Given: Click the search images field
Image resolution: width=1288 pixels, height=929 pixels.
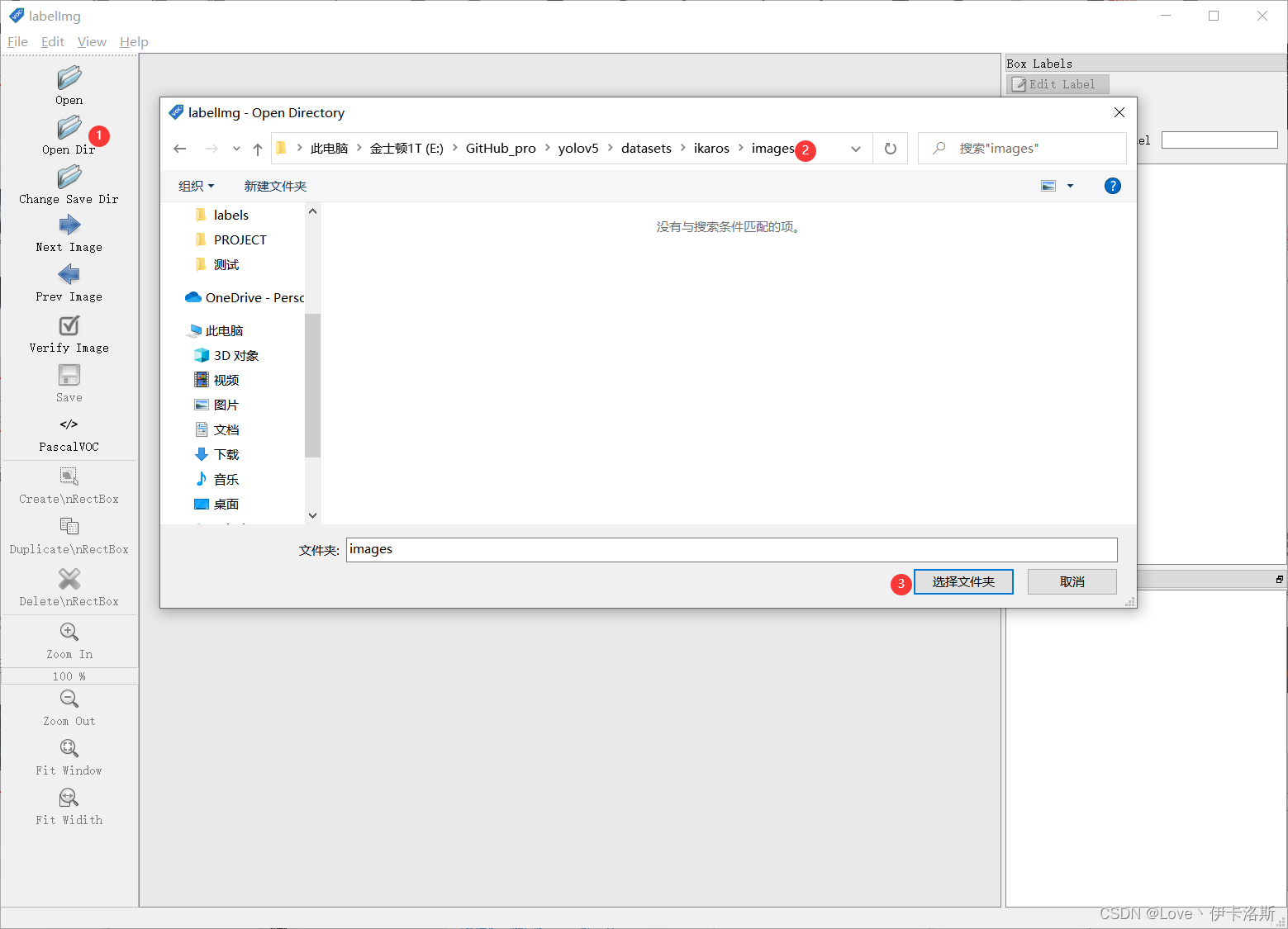Looking at the screenshot, I should [1022, 149].
